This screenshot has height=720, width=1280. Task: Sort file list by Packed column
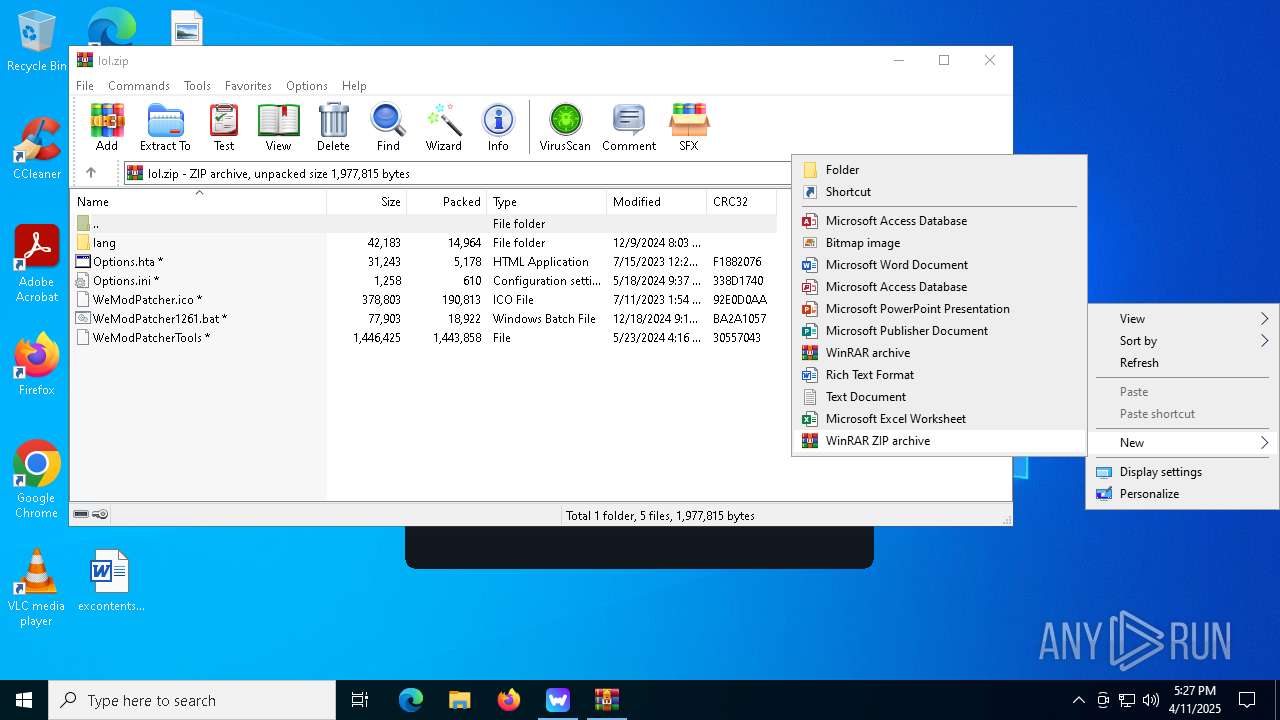pos(446,201)
